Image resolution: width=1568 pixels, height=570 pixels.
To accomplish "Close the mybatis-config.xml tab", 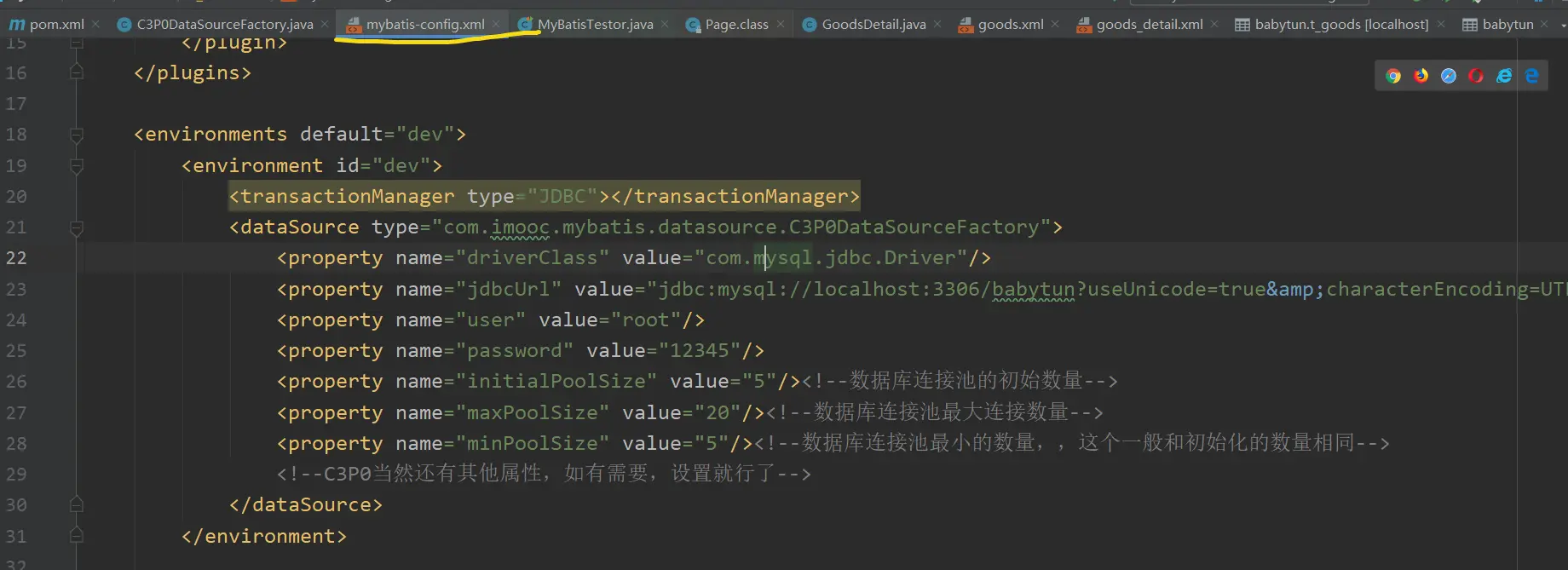I will pos(496,25).
